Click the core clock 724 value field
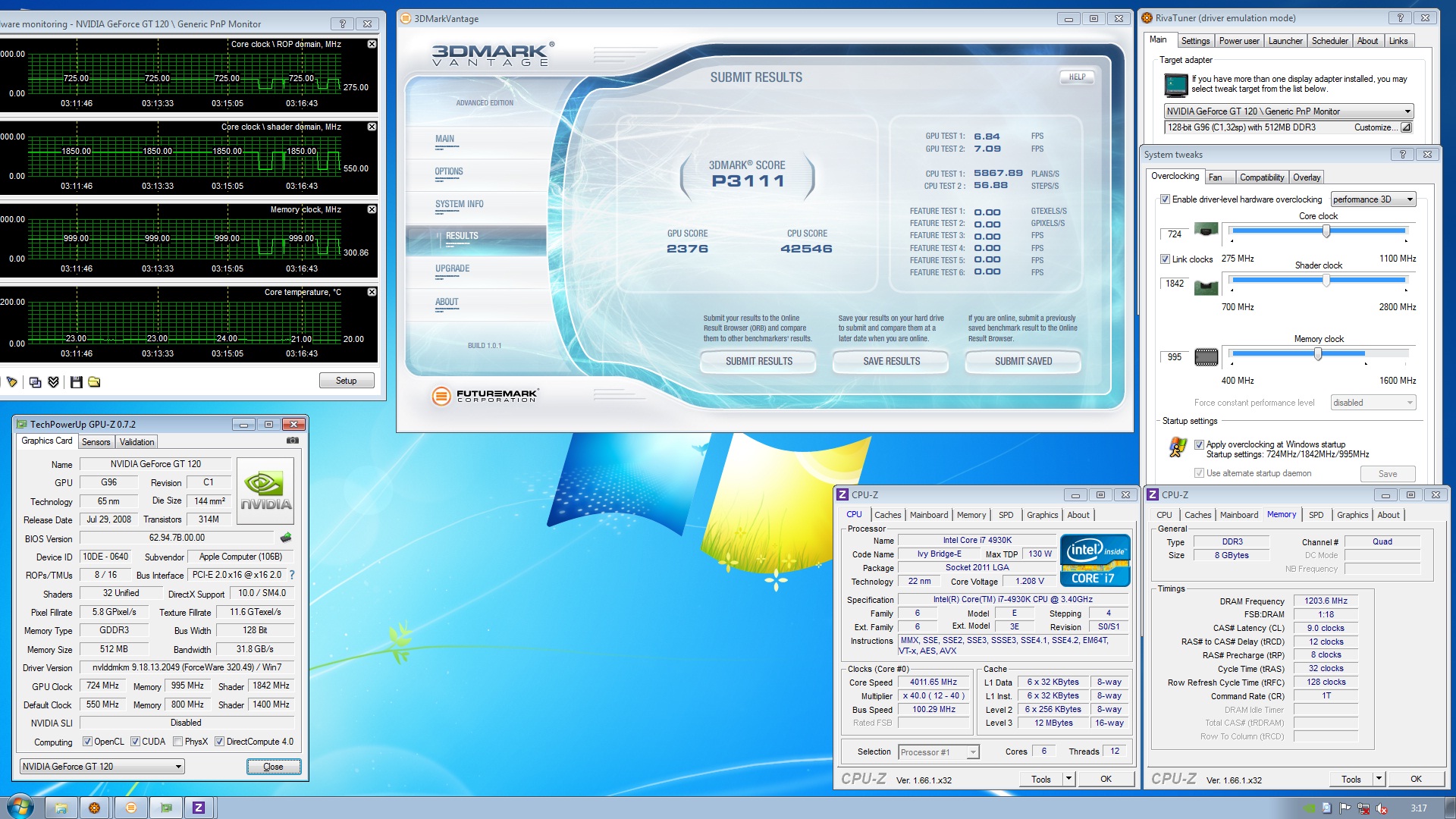Image resolution: width=1456 pixels, height=819 pixels. point(1175,234)
